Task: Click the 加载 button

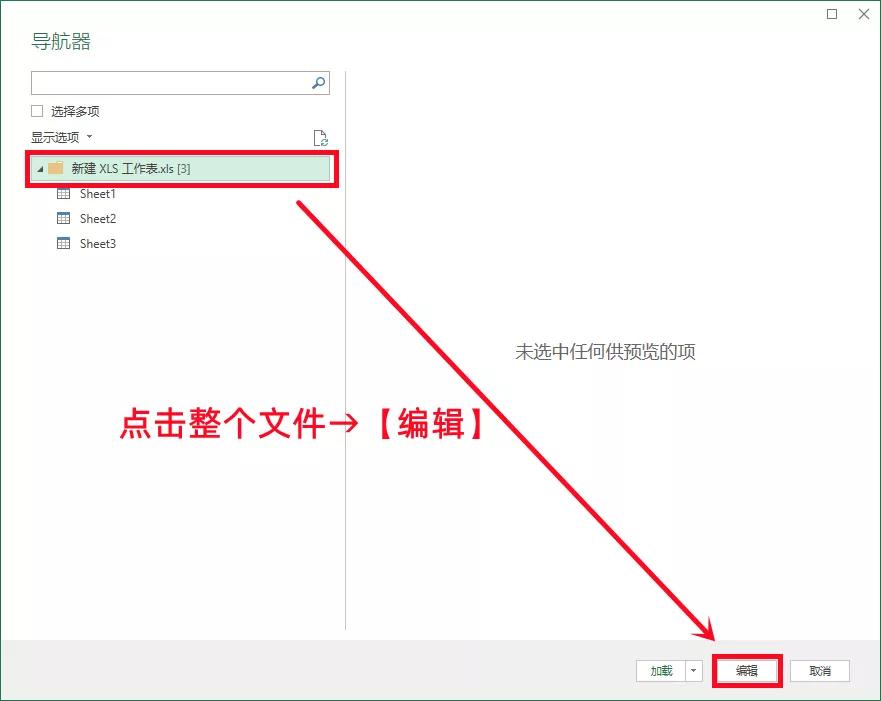Action: pos(661,671)
